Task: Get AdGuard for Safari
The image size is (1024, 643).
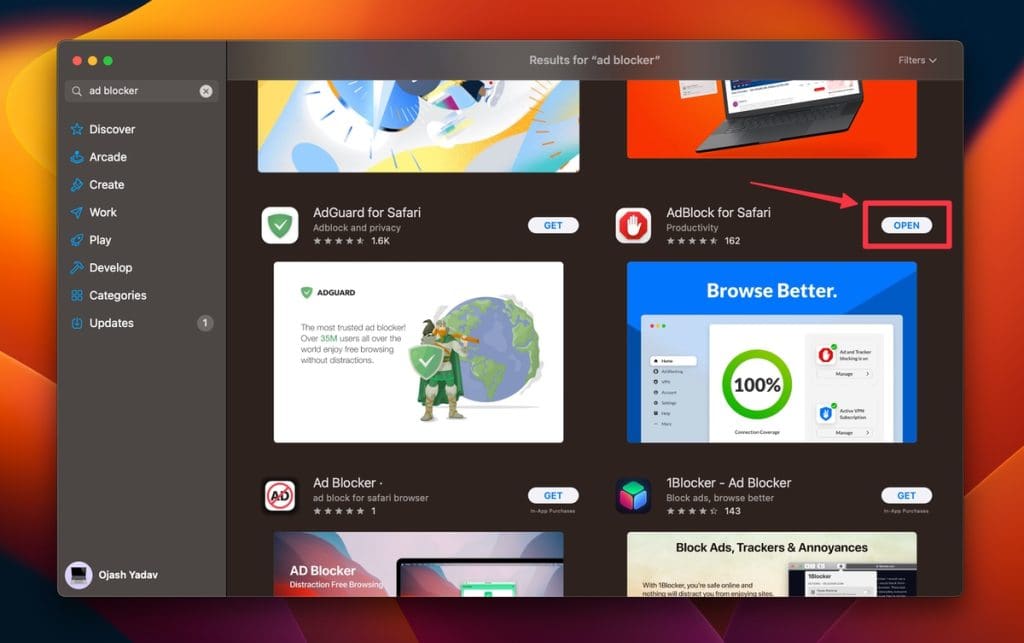Action: point(553,225)
